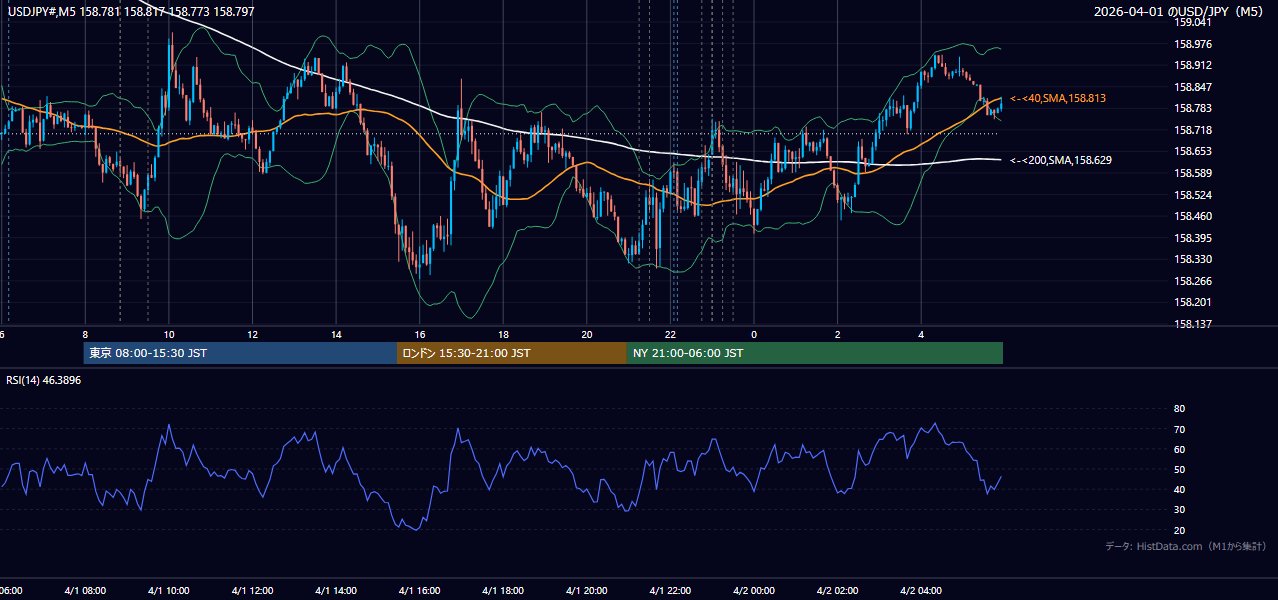The height and width of the screenshot is (600, 1278).
Task: Click the 4/2 04:00 time label
Action: 921,591
